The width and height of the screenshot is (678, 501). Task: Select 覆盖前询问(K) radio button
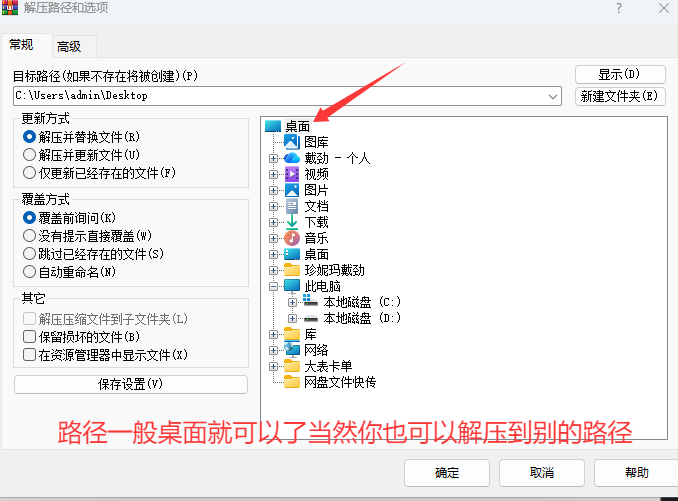[x=29, y=217]
